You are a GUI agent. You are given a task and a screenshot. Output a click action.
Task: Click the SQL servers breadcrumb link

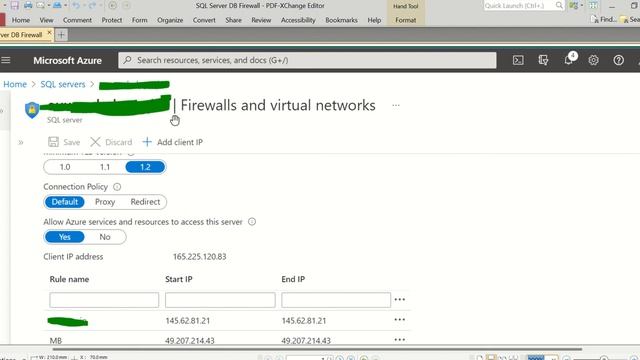(x=63, y=84)
